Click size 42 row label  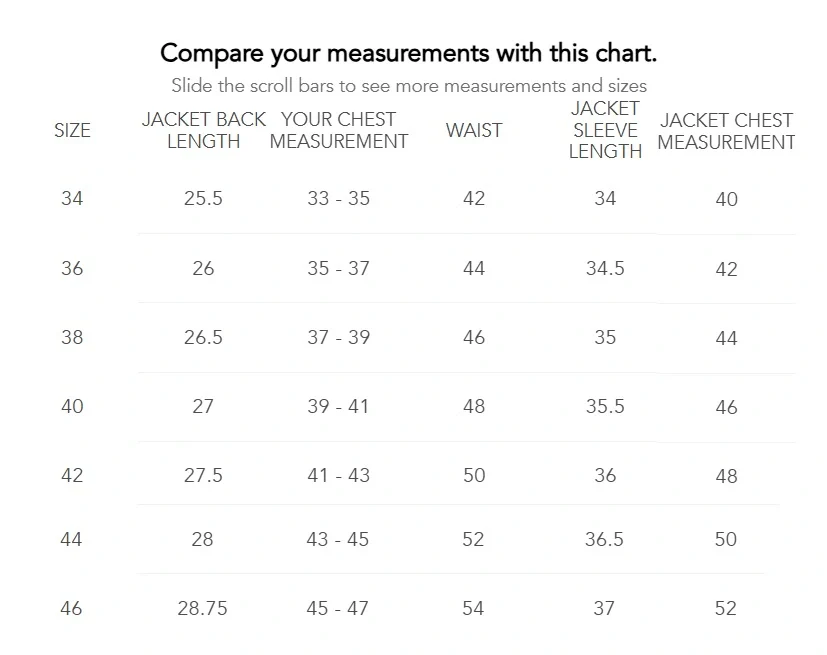(x=72, y=475)
